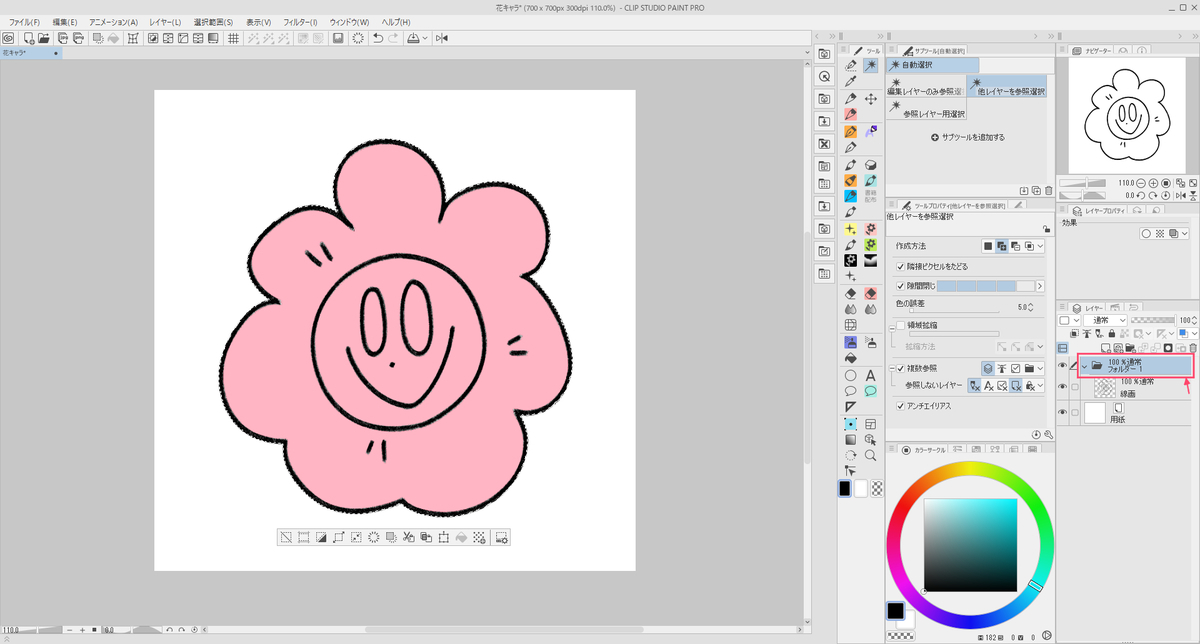Select the ellipse figure tool
Image resolution: width=1200 pixels, height=644 pixels.
pos(850,376)
